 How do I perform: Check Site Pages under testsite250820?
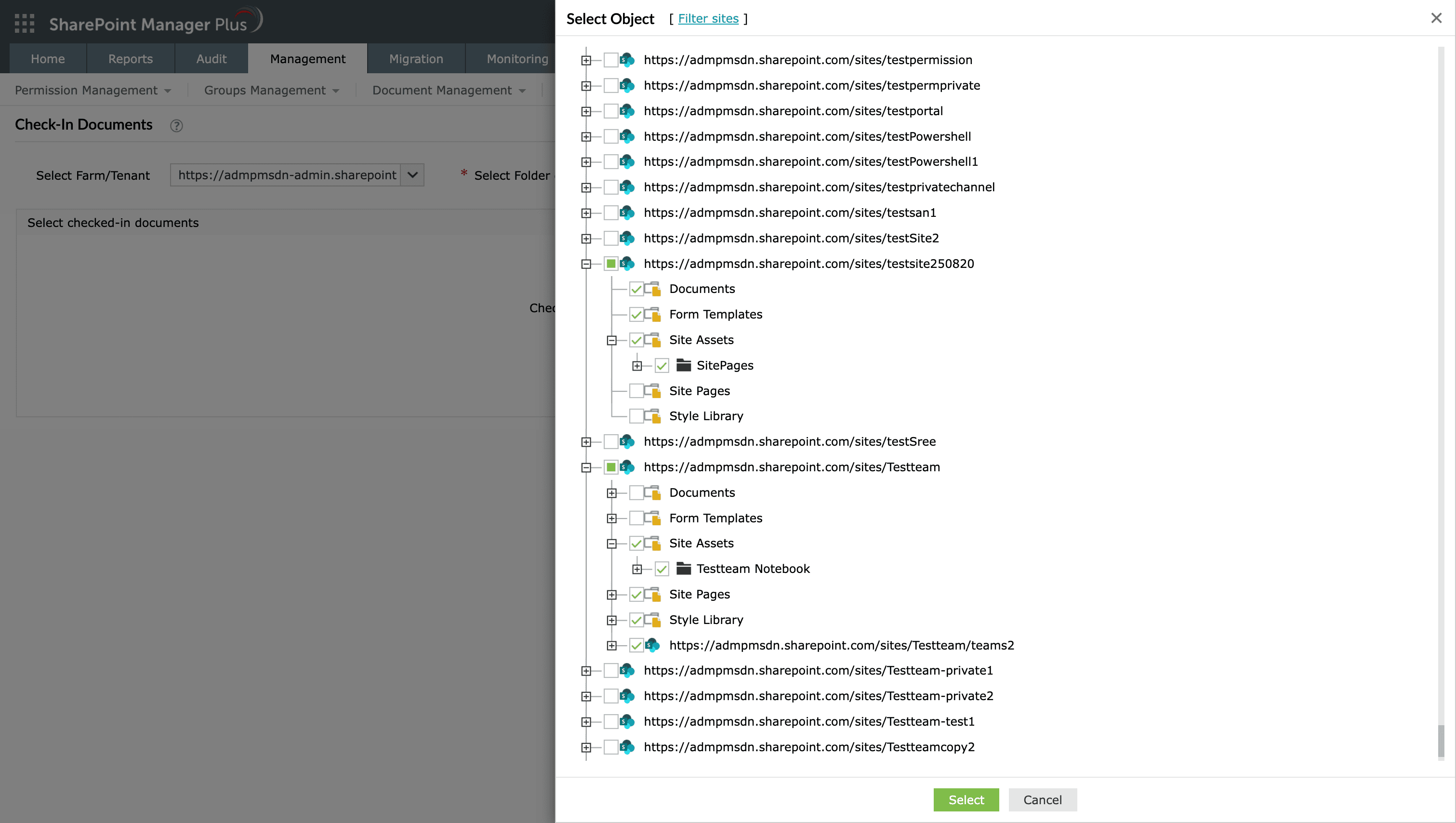pyautogui.click(x=636, y=391)
